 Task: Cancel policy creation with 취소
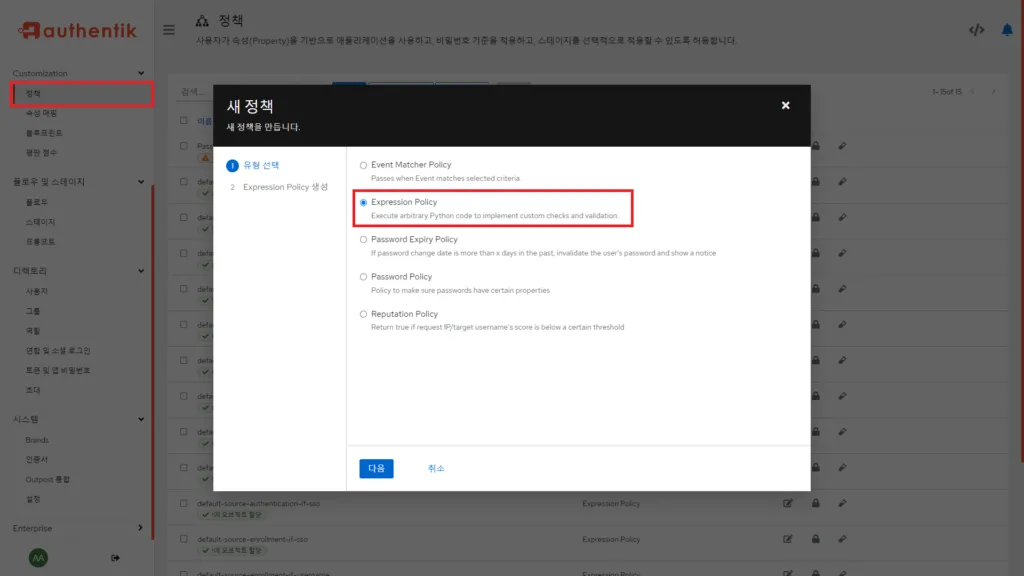(x=435, y=468)
